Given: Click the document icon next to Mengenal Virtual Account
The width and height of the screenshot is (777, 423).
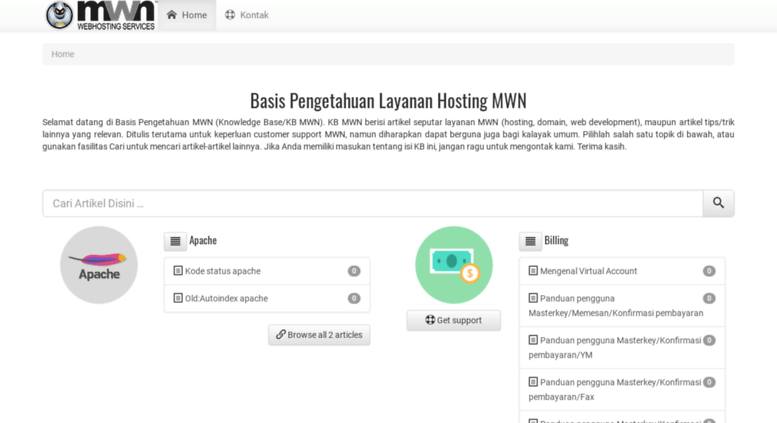Looking at the screenshot, I should (533, 270).
